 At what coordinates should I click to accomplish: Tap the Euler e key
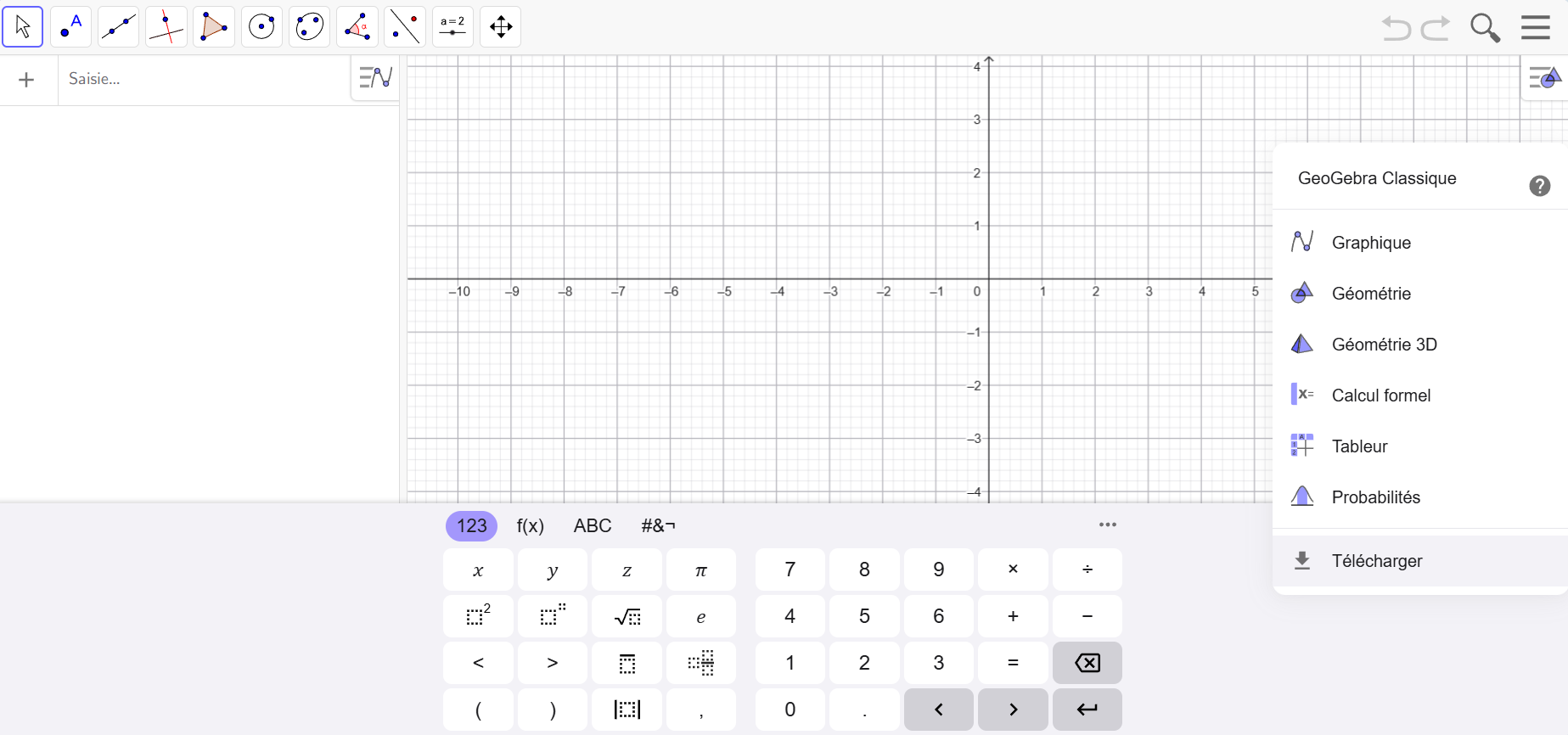[701, 616]
